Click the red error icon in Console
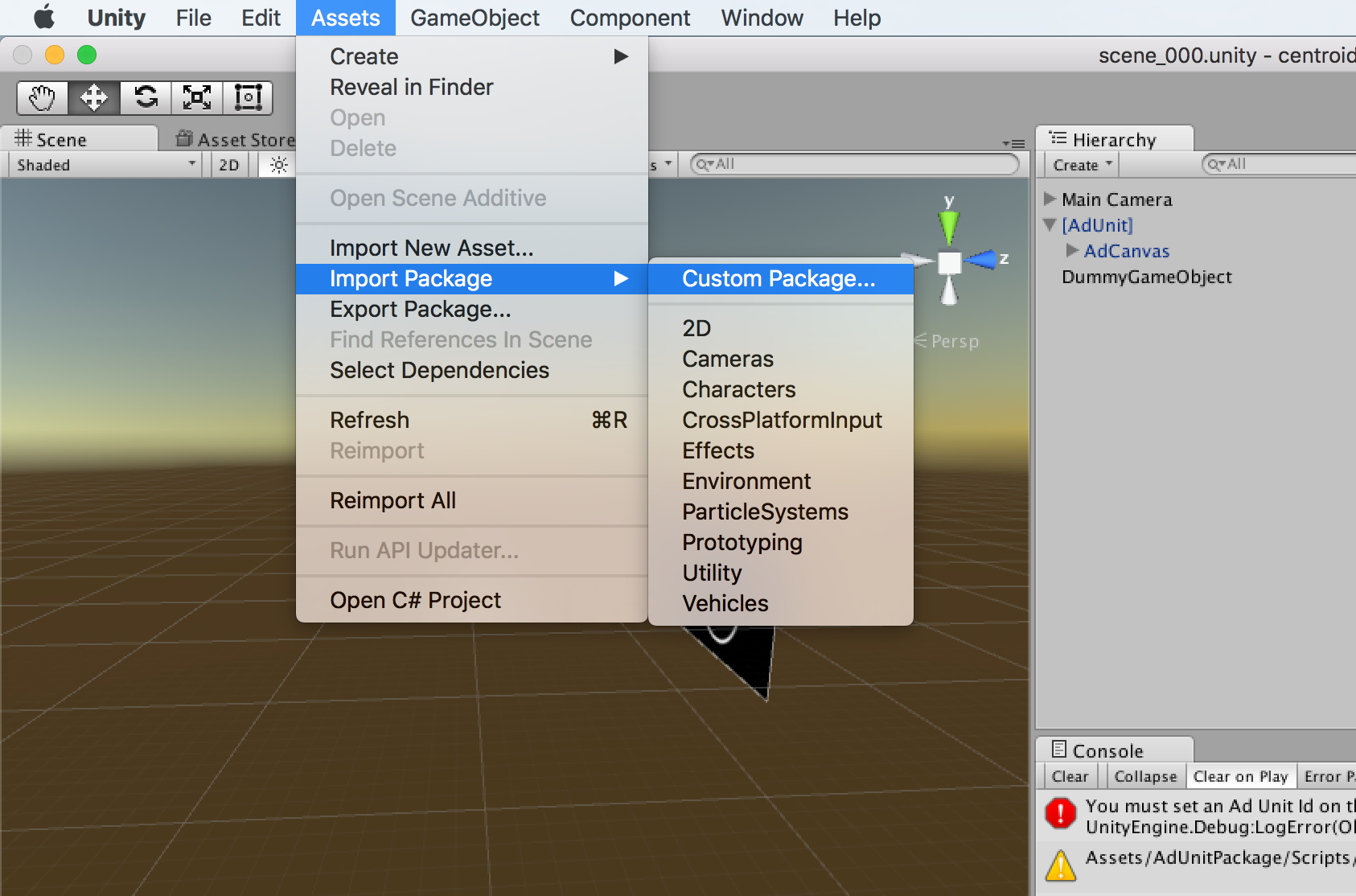The image size is (1356, 896). [x=1061, y=813]
